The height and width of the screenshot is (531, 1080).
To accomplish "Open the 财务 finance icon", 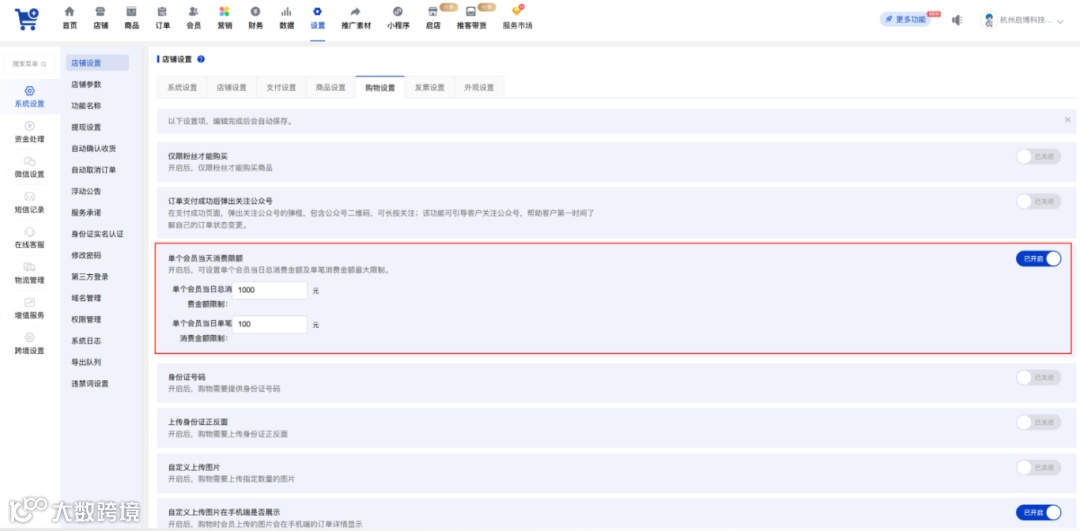I will coord(256,12).
